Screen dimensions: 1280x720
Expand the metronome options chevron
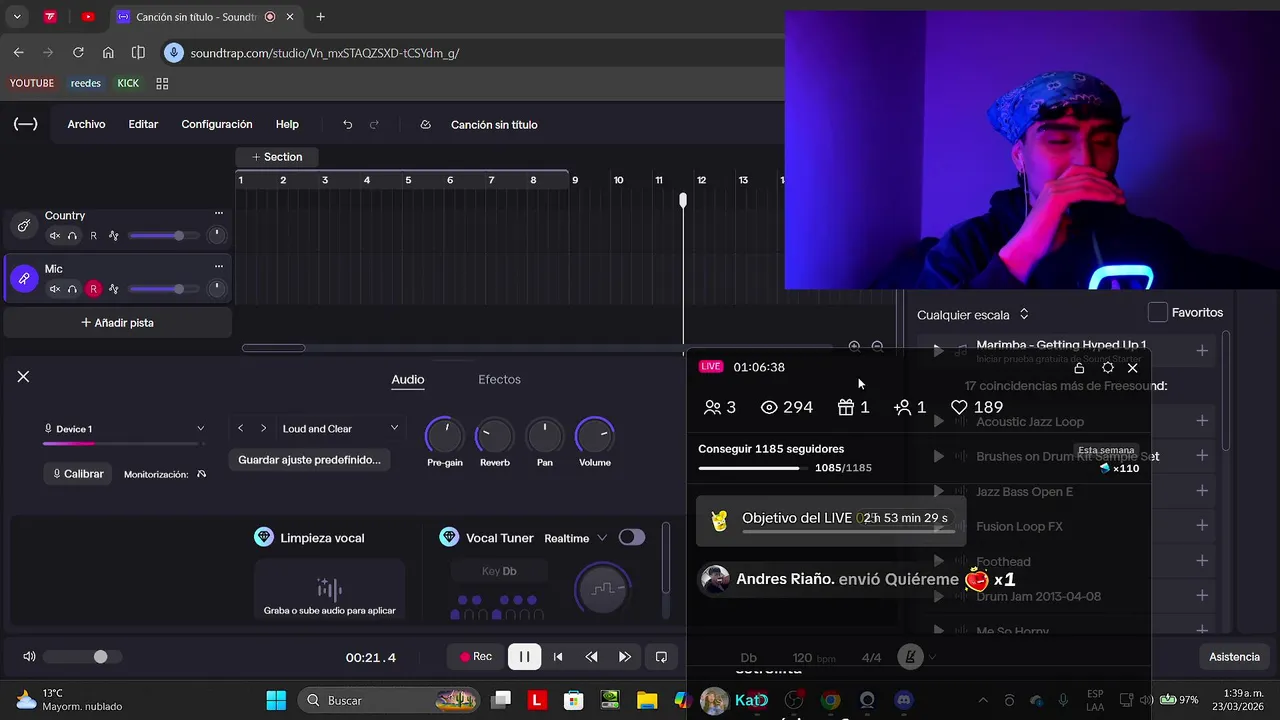coord(932,657)
